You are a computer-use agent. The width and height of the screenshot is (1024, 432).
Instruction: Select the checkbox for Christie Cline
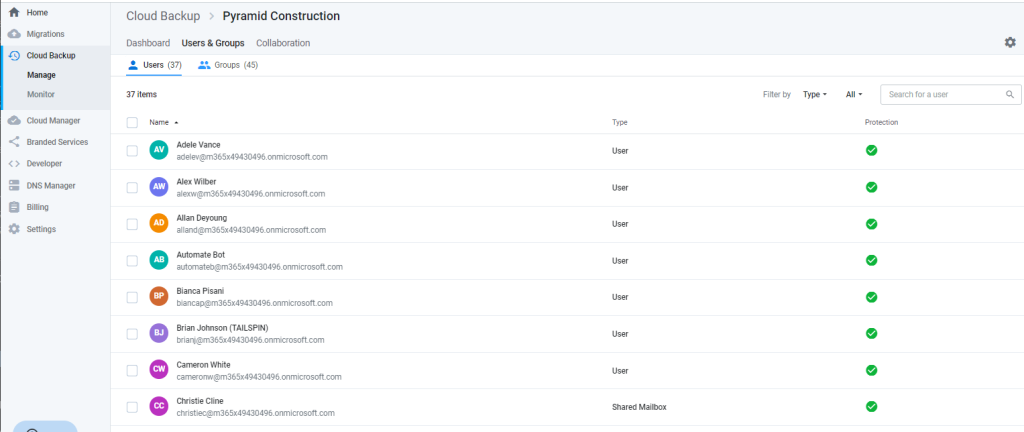132,407
